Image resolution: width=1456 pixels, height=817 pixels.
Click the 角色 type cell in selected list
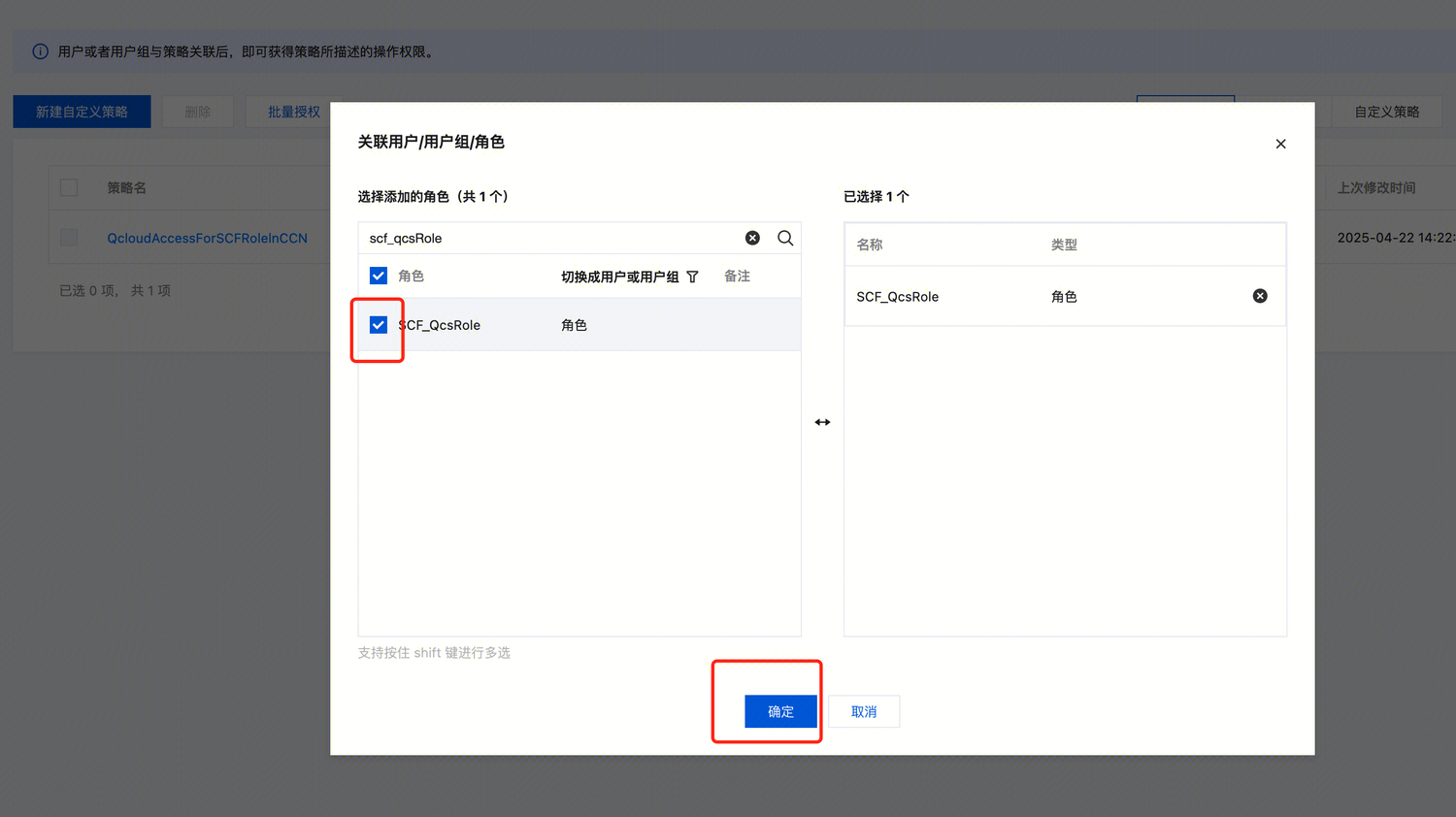click(1064, 297)
